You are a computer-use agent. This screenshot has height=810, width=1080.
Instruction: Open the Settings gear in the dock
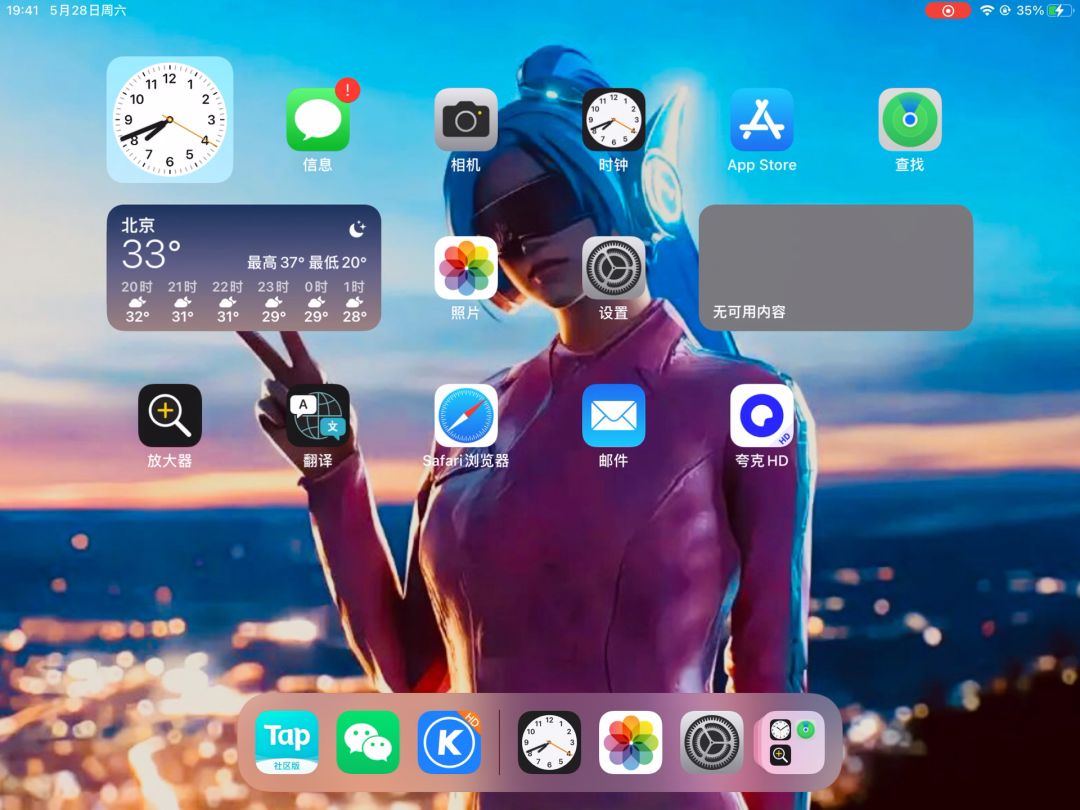point(712,742)
